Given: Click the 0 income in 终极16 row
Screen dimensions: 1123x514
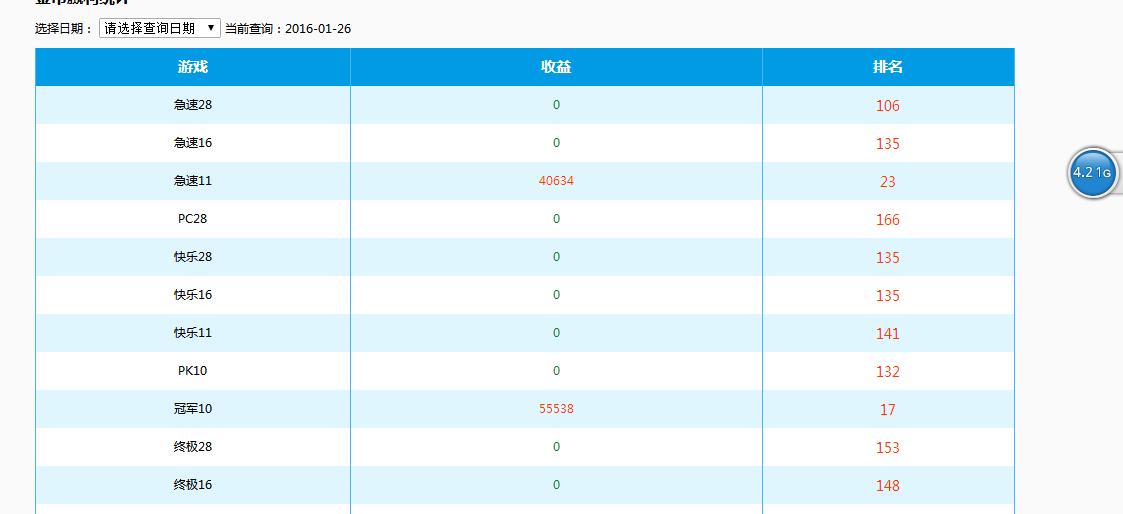Looking at the screenshot, I should click(556, 485).
